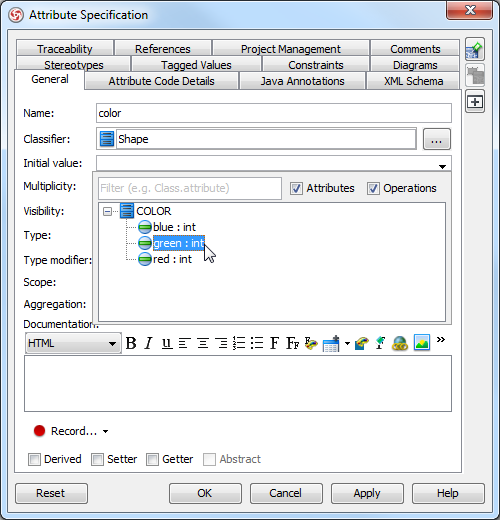Center align documentation text

[x=202, y=343]
